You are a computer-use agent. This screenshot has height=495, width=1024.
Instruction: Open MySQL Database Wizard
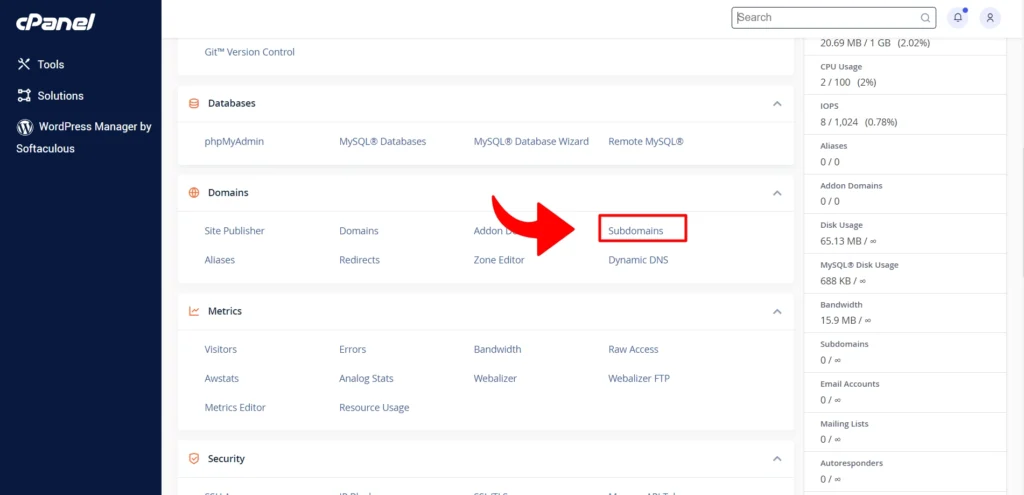click(531, 141)
